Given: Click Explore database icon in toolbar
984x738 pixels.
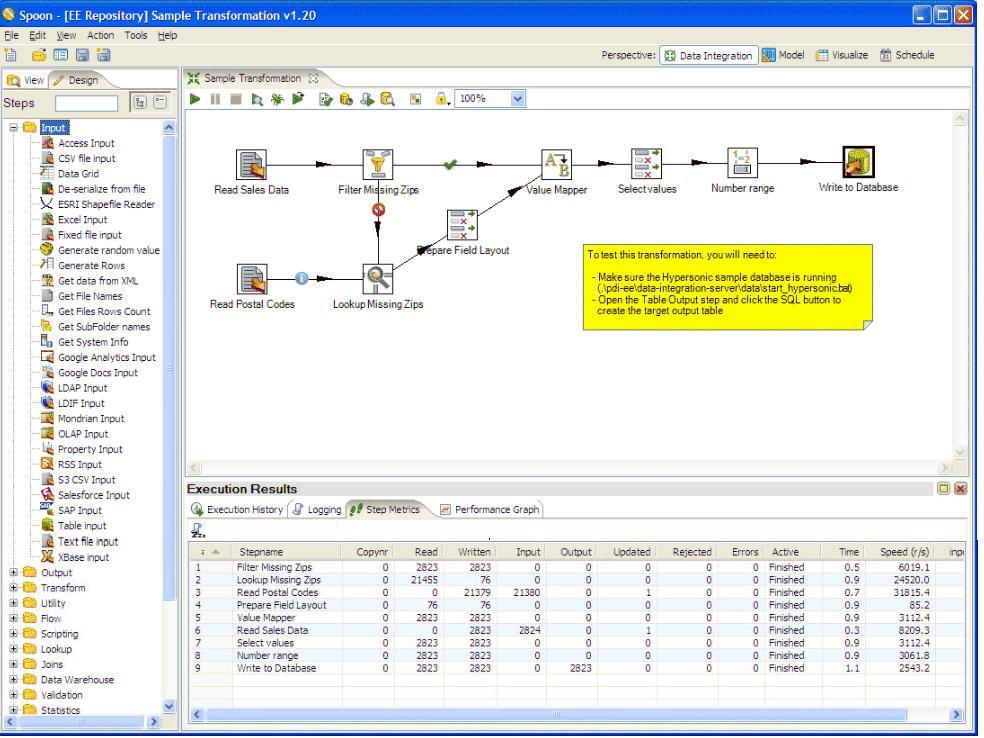Looking at the screenshot, I should (x=387, y=99).
